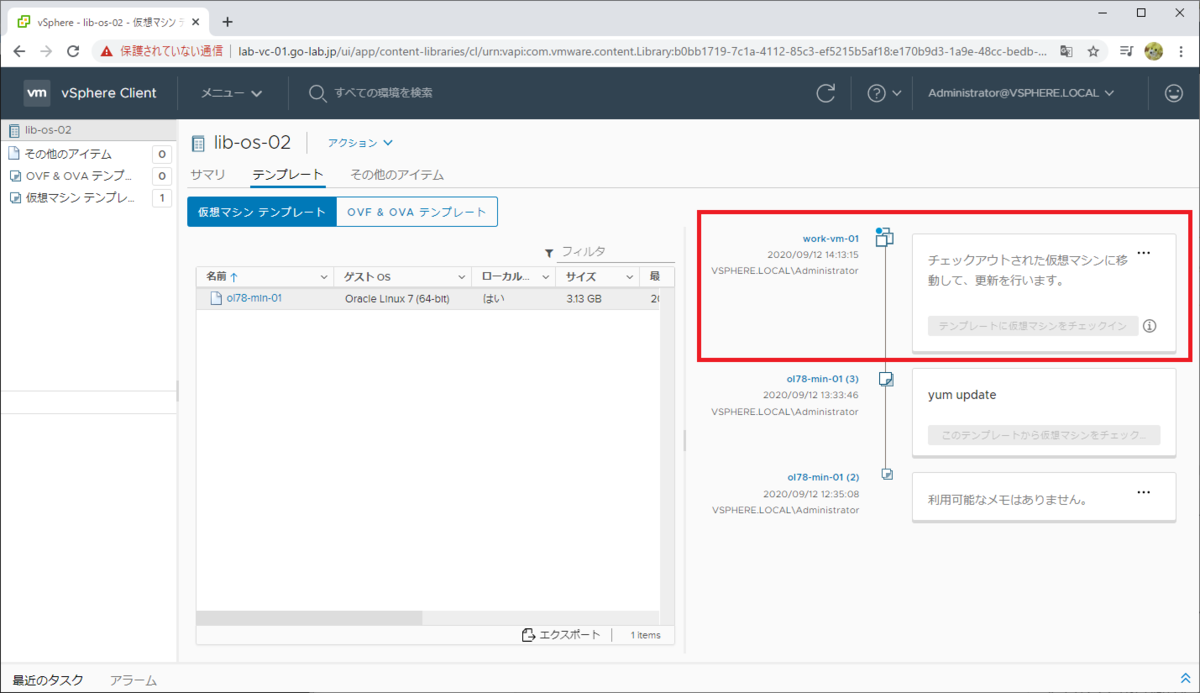Click the lib-os-02 library icon in sidebar
This screenshot has width=1200, height=693.
[13, 130]
